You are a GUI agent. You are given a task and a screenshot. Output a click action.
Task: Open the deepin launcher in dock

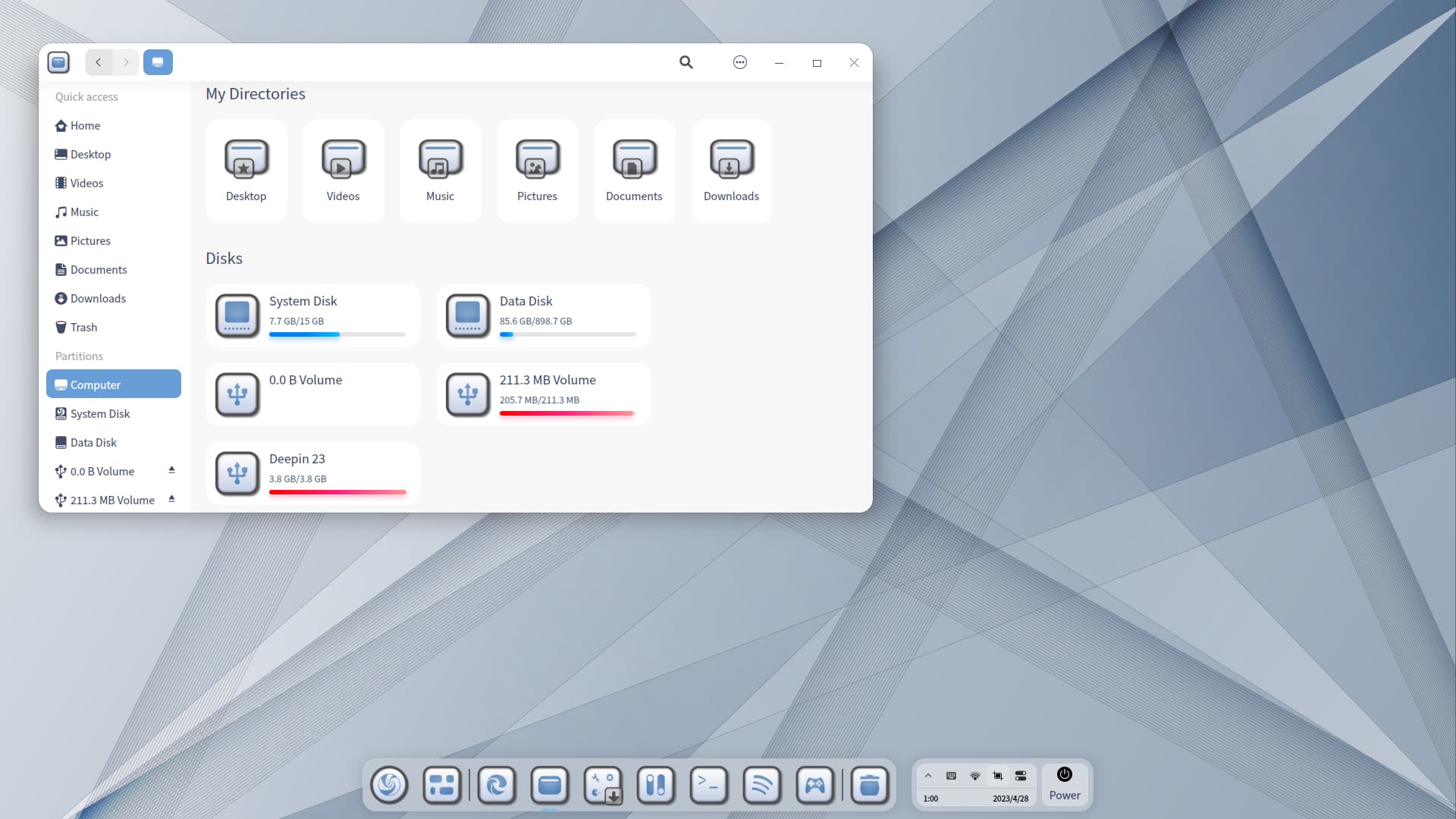click(389, 785)
